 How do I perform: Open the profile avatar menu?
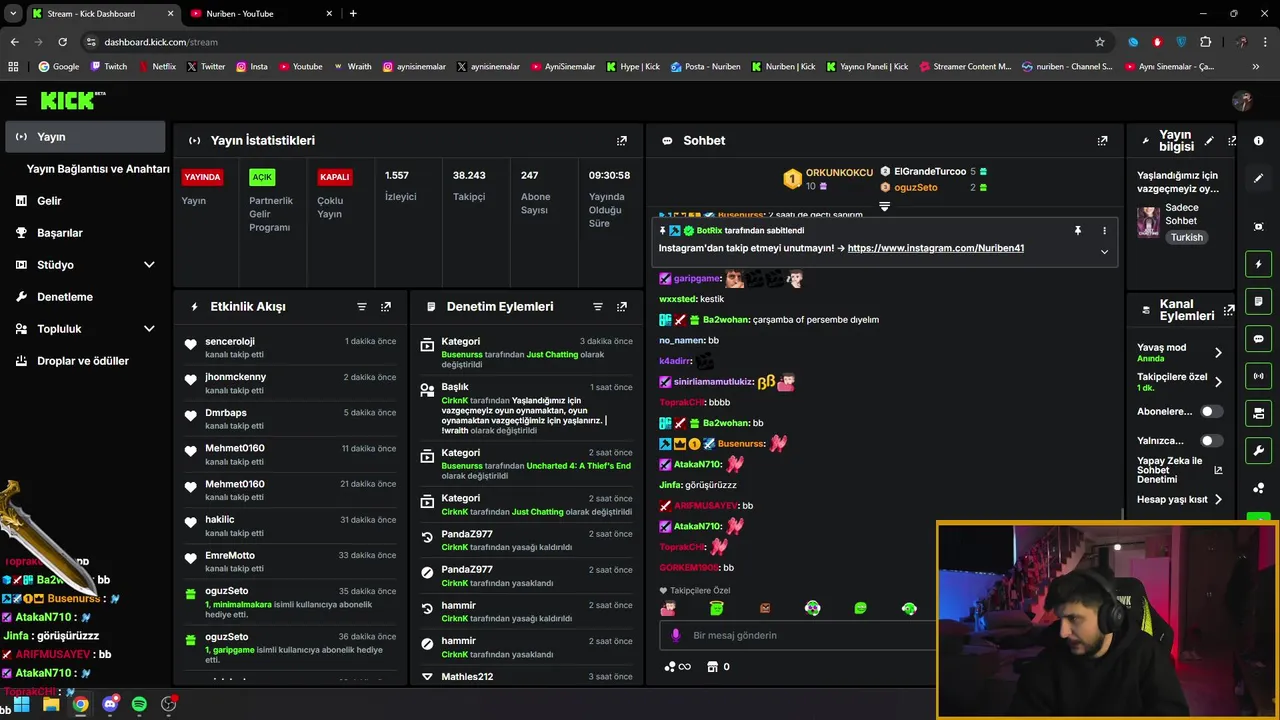pyautogui.click(x=1243, y=101)
